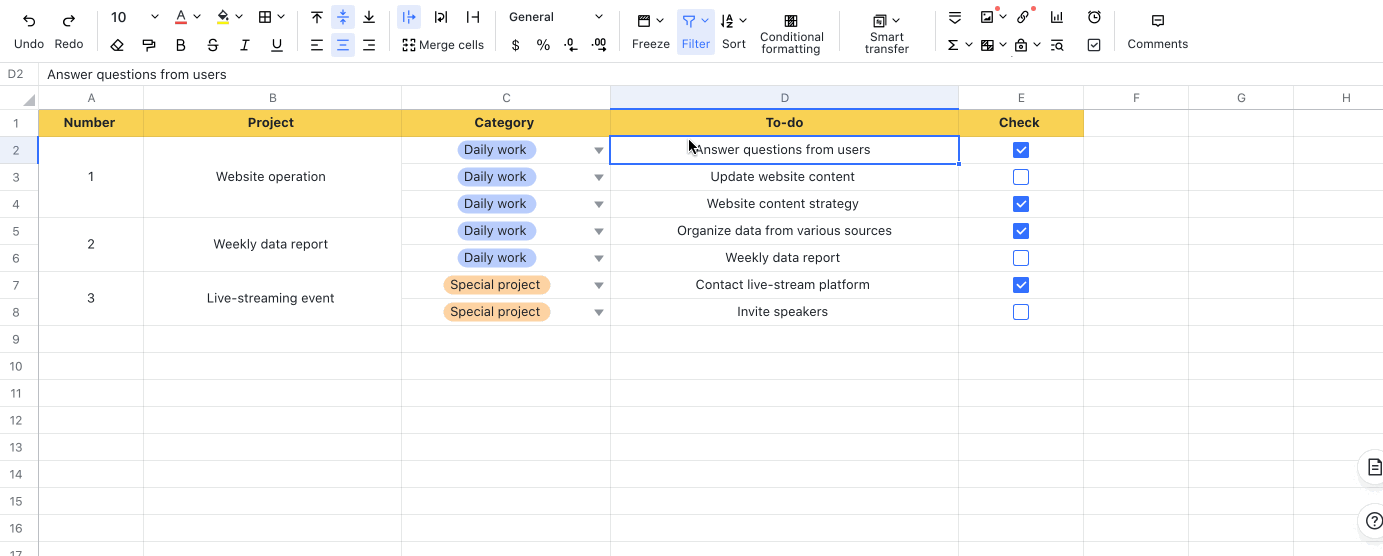
Task: Uncheck the box for Answer questions from users
Action: click(x=1020, y=150)
